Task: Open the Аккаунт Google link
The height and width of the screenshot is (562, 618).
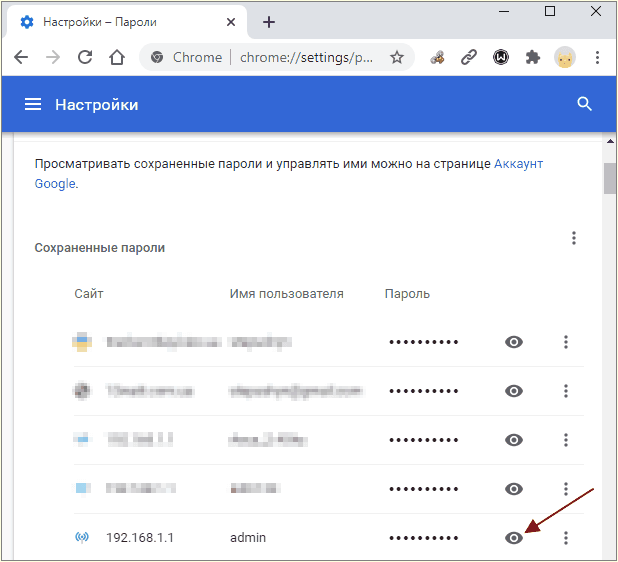Action: click(289, 173)
